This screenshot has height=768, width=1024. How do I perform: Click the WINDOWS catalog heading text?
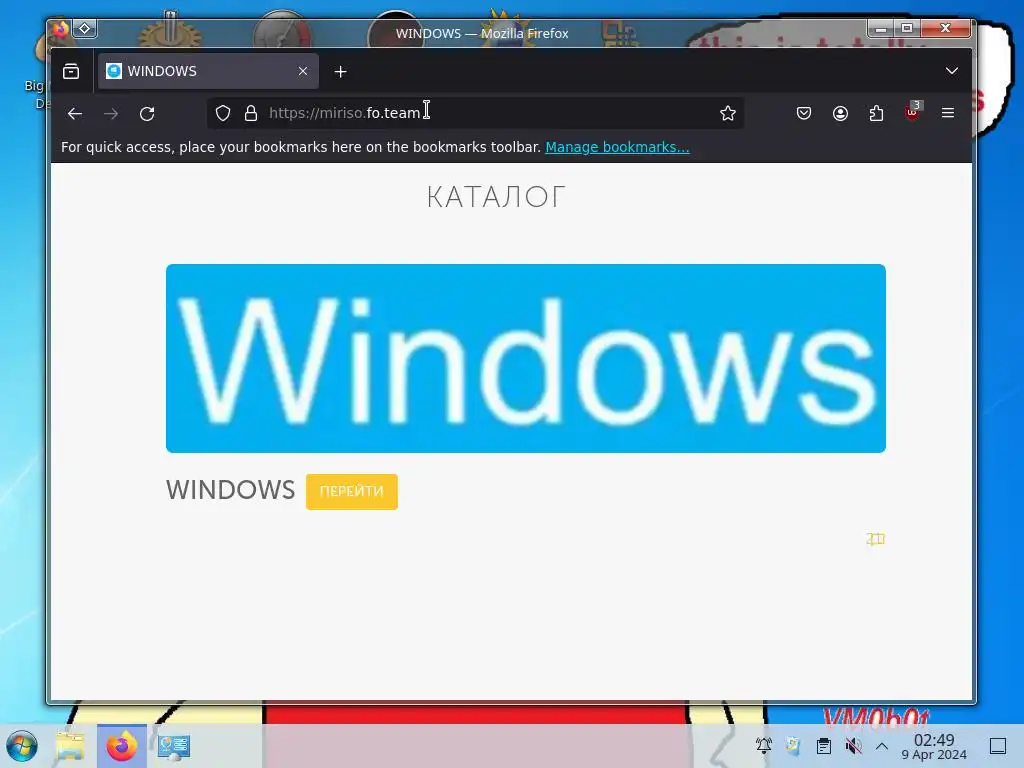tap(231, 490)
